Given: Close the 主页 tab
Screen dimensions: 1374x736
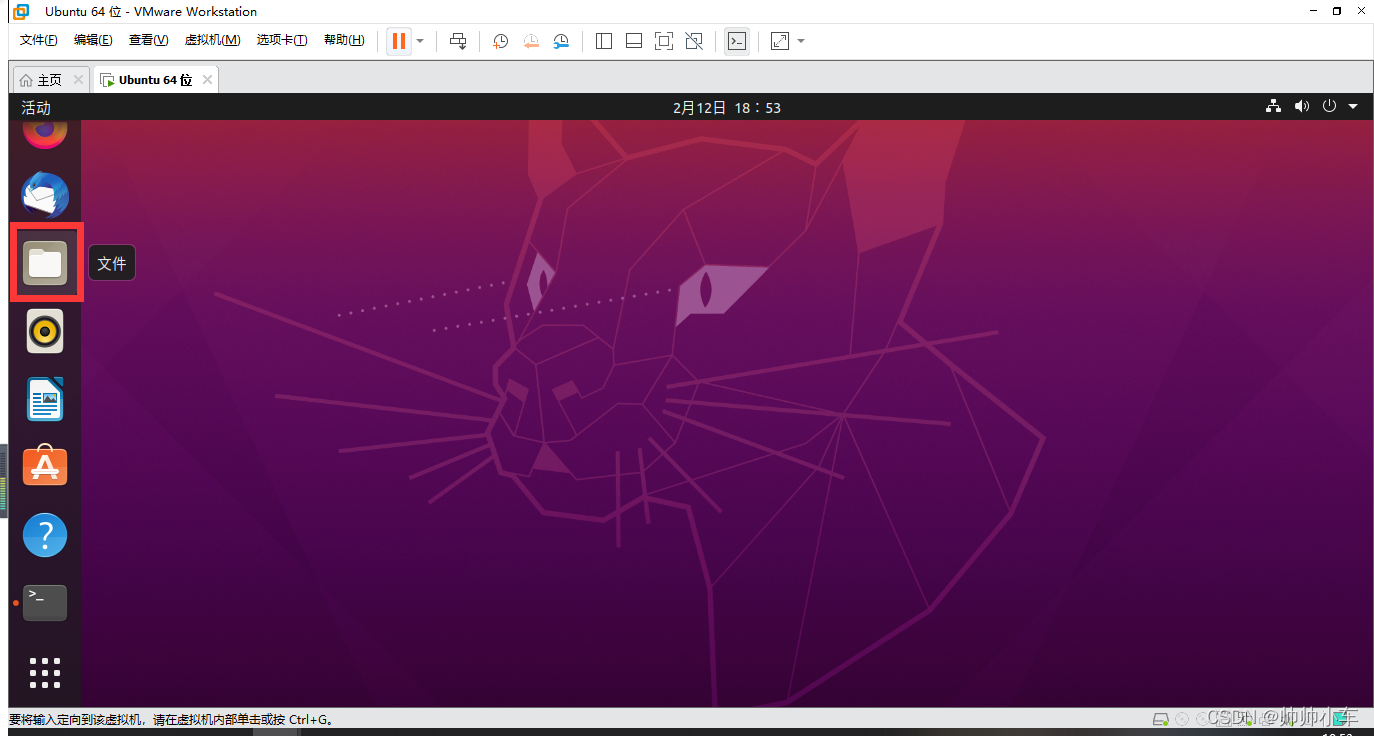Looking at the screenshot, I should 78,80.
